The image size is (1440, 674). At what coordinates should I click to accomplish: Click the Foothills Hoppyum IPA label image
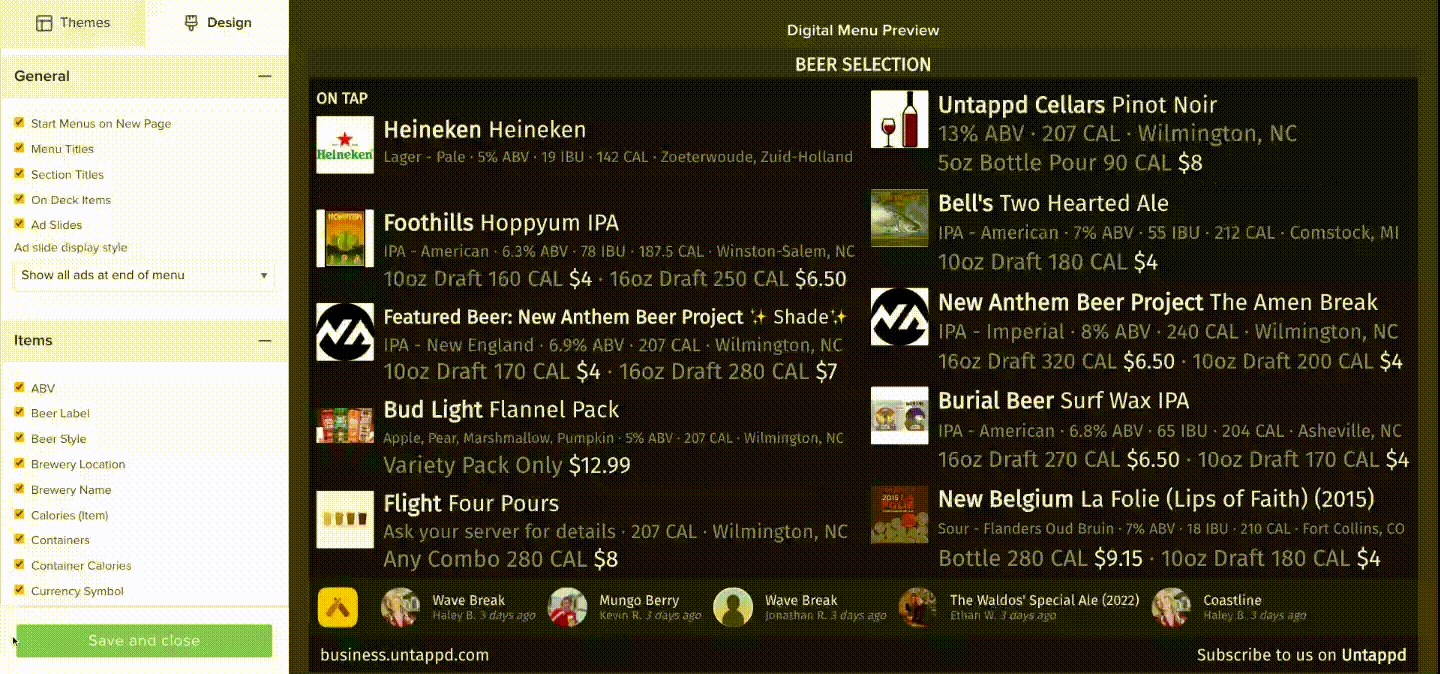click(345, 238)
